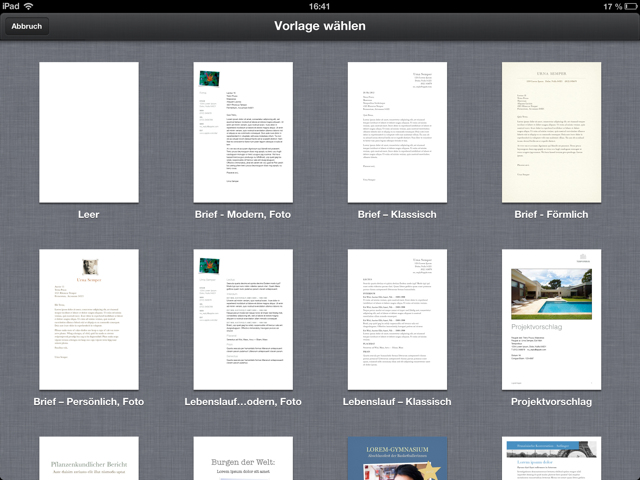Tap the "Projektvorschlag" caption text
The height and width of the screenshot is (480, 640).
point(551,402)
